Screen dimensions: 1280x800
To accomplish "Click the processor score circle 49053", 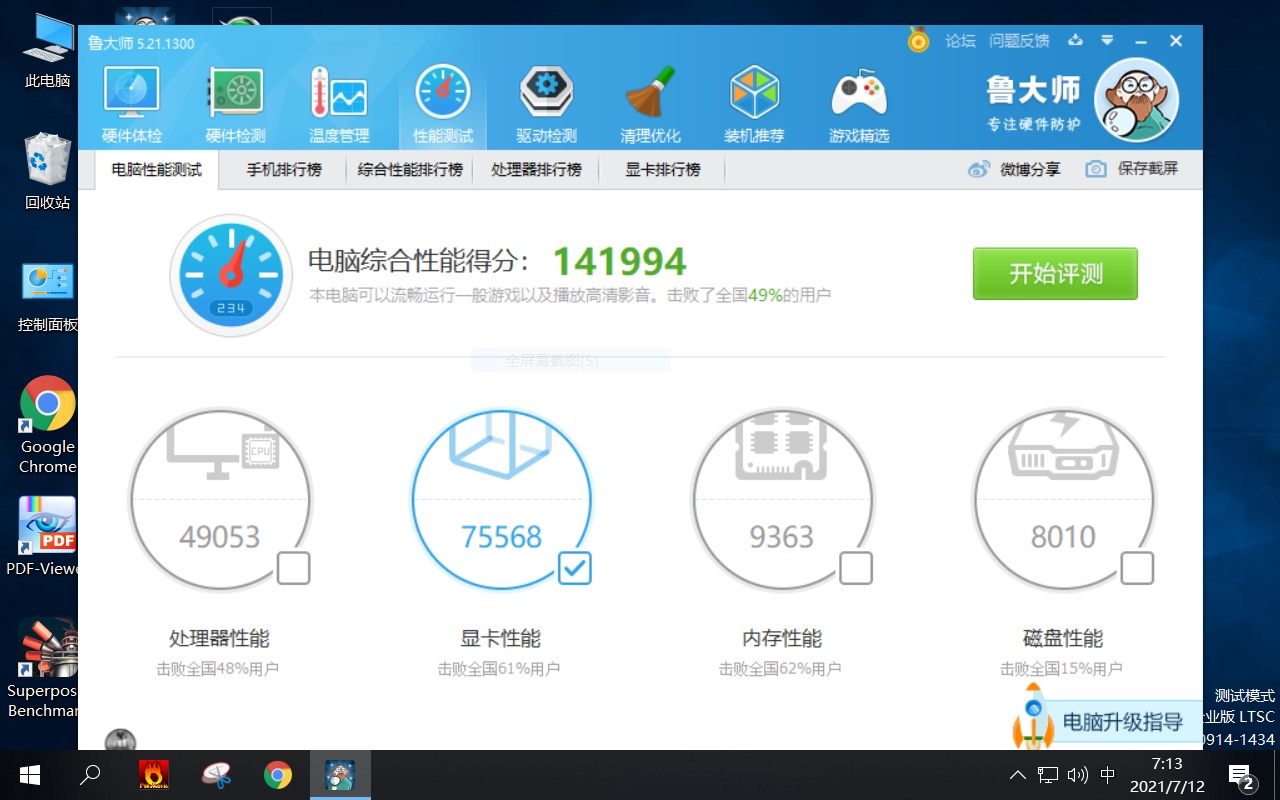I will click(220, 500).
